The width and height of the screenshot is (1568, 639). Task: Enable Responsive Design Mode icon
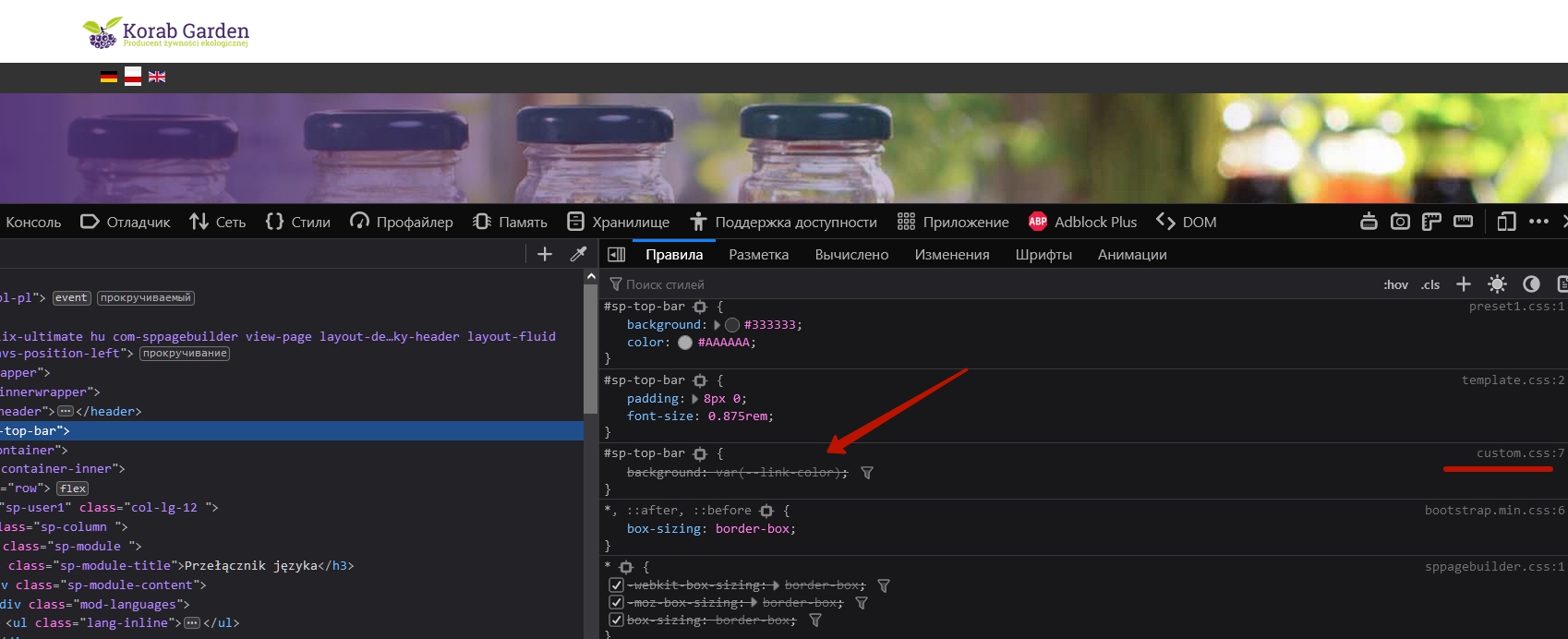pos(1506,222)
